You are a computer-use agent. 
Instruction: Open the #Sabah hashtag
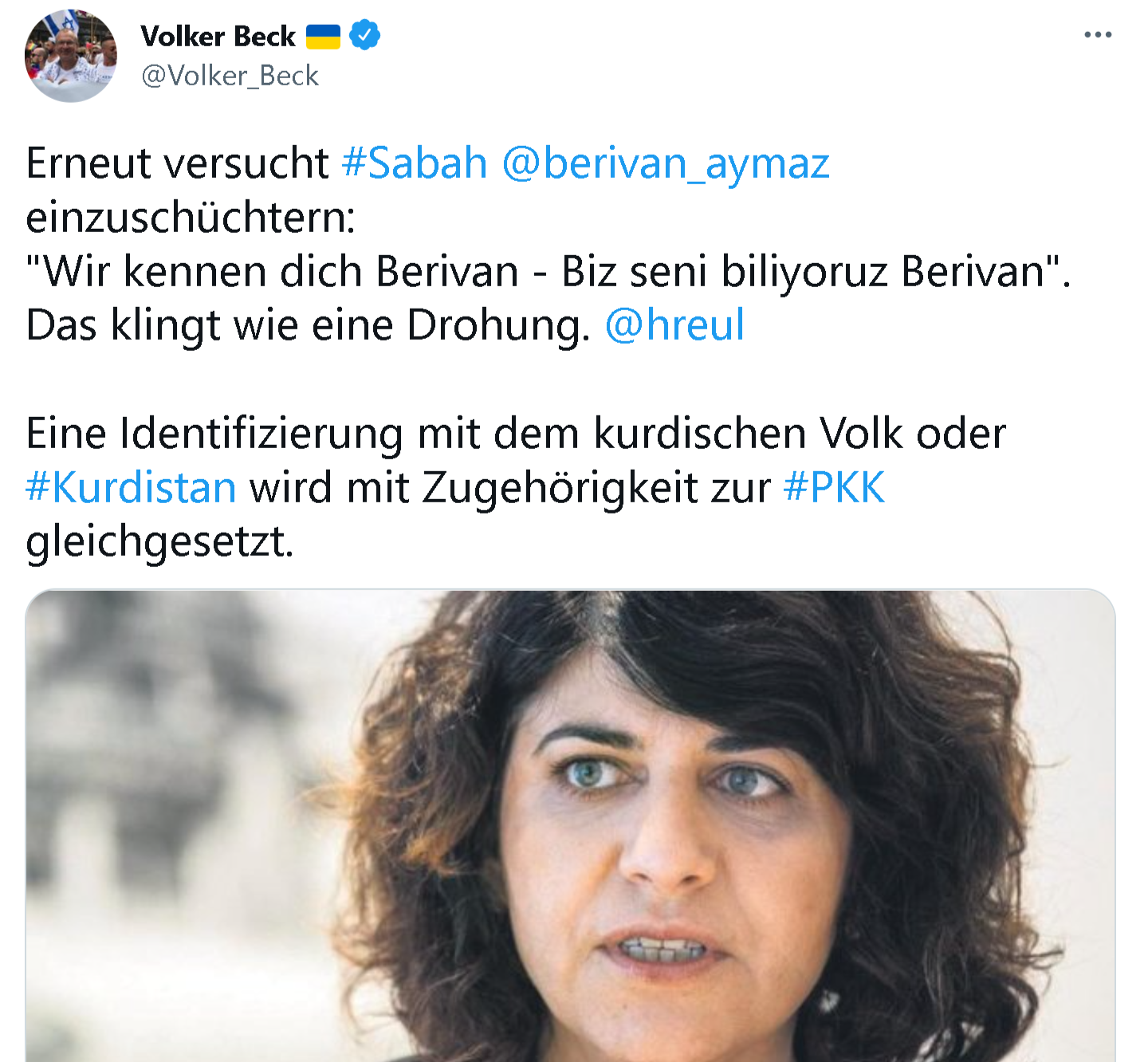coord(415,163)
